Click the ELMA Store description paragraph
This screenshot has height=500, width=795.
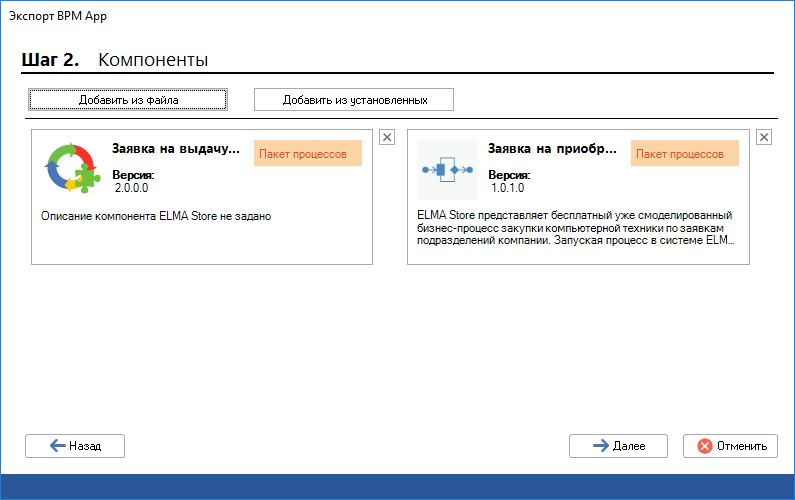pos(576,228)
